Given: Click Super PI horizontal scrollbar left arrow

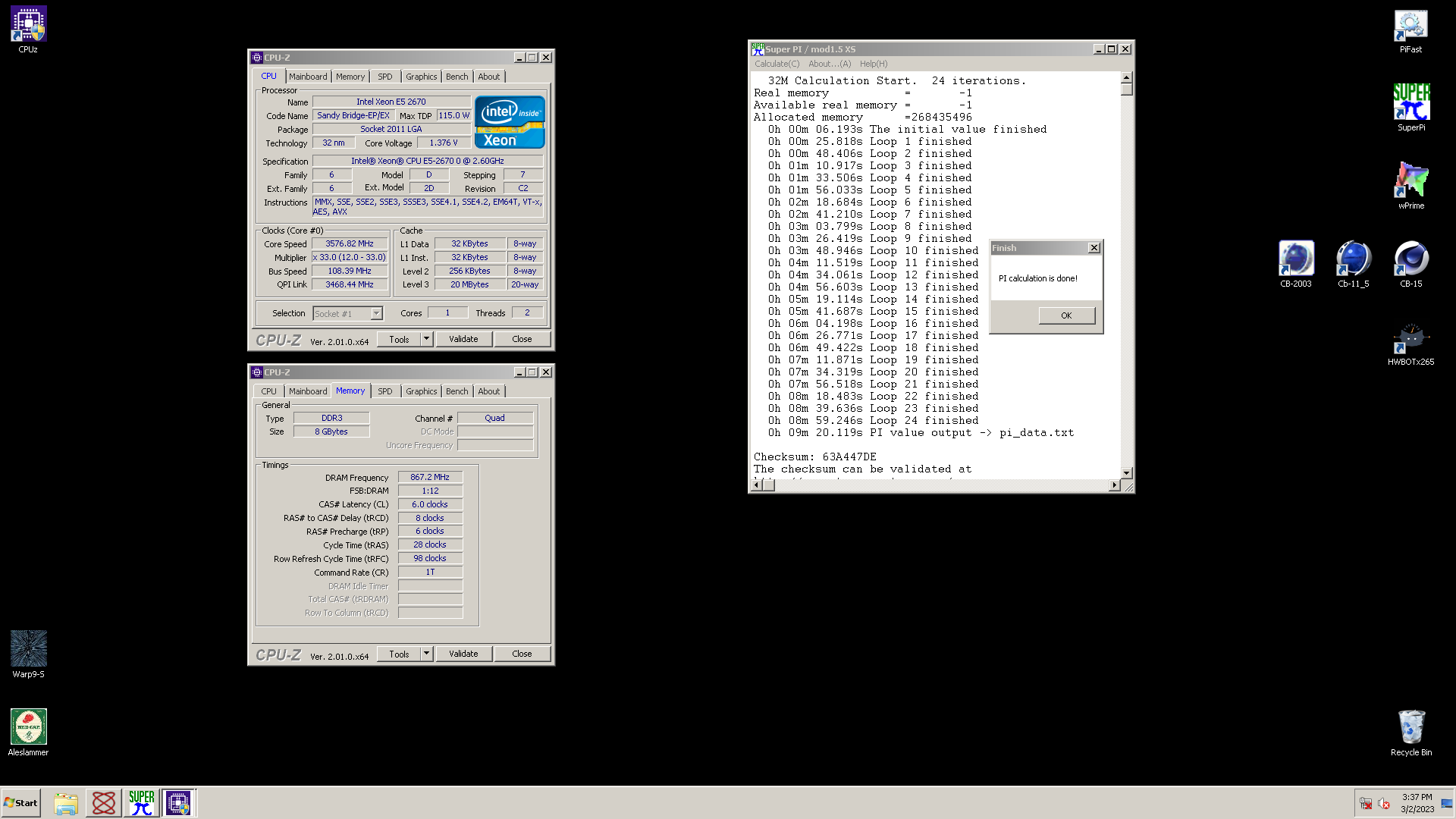Looking at the screenshot, I should 756,485.
